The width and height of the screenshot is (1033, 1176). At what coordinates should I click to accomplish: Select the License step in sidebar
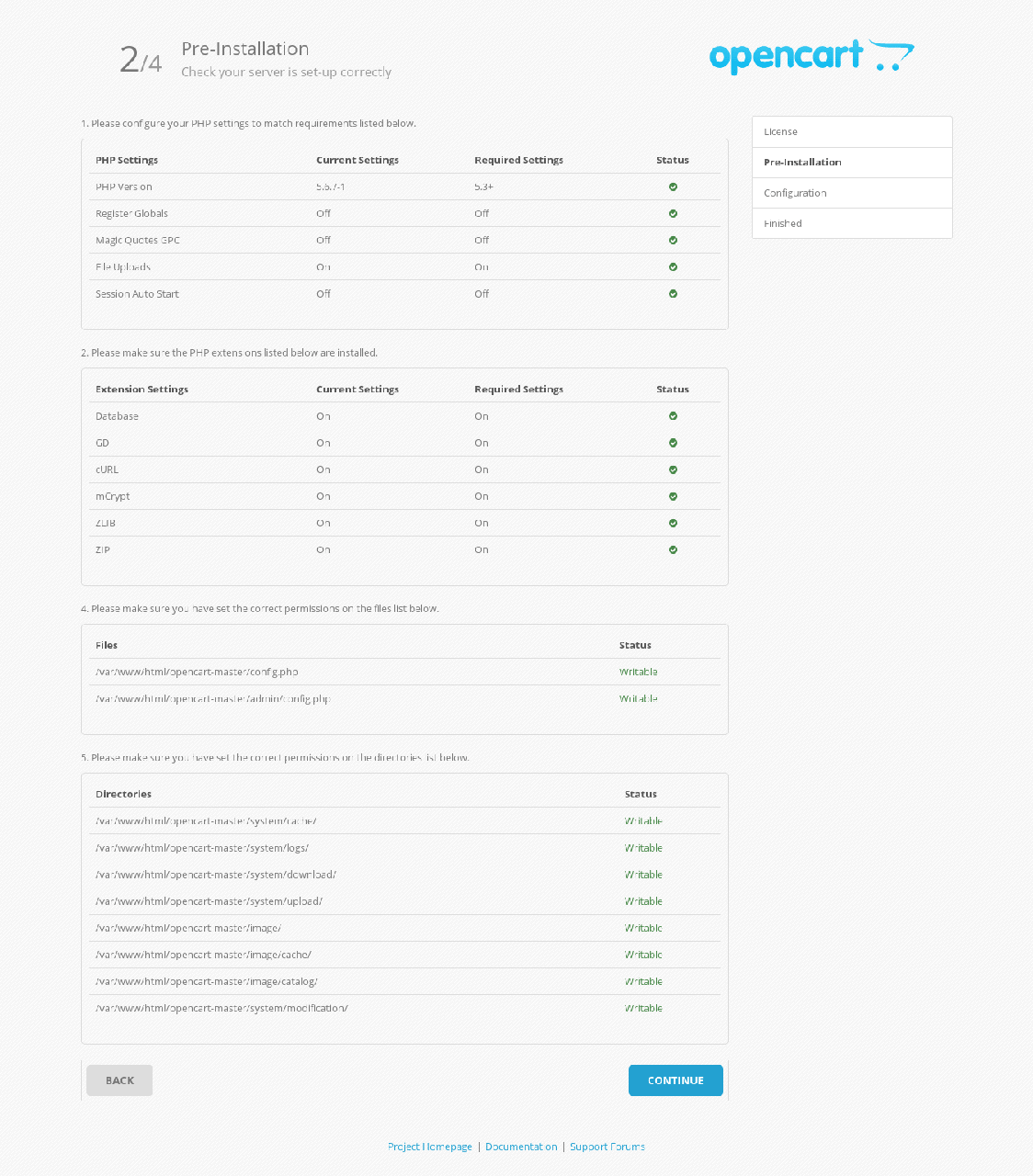click(x=851, y=132)
